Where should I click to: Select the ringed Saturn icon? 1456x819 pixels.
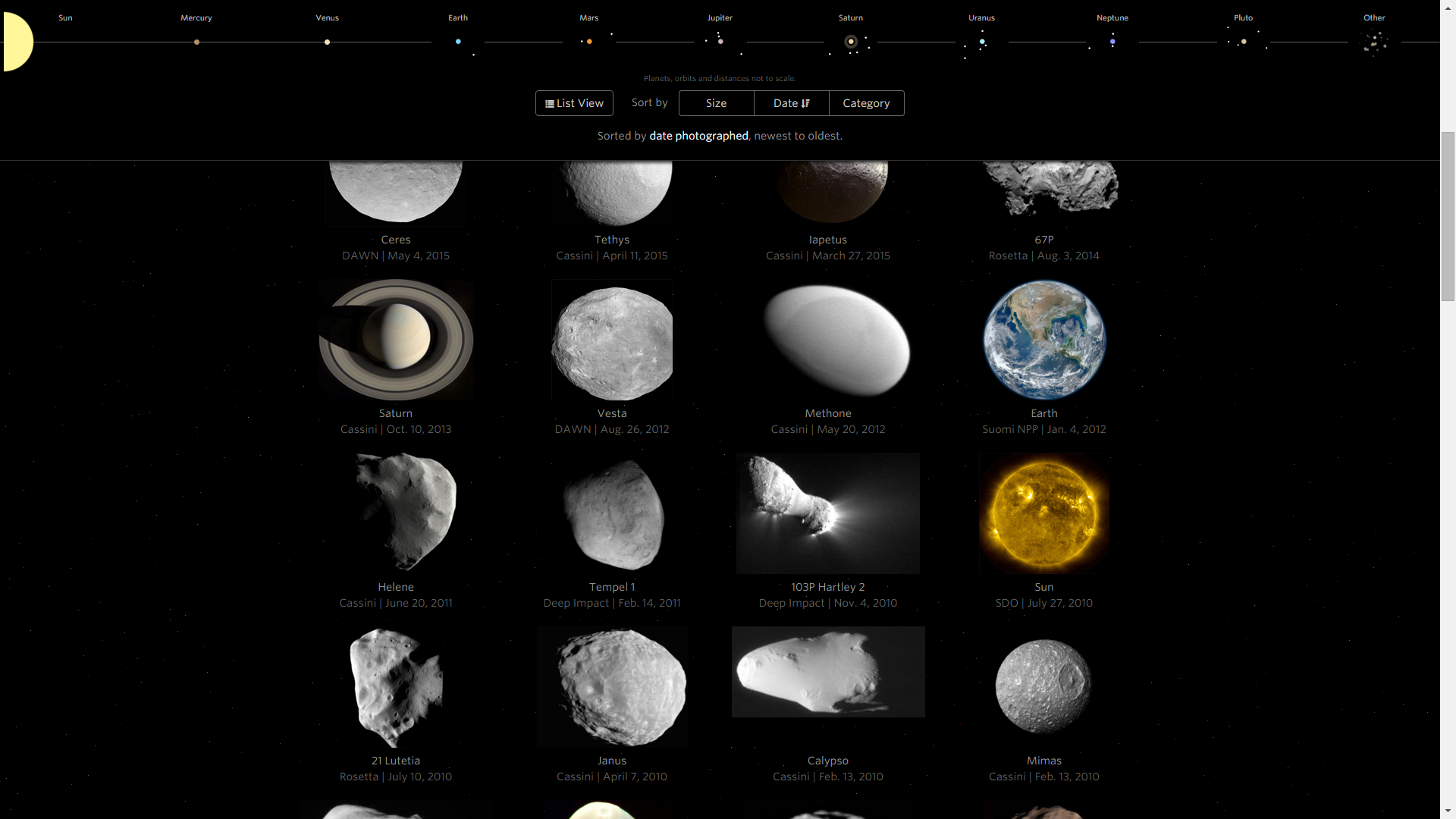pyautogui.click(x=851, y=42)
